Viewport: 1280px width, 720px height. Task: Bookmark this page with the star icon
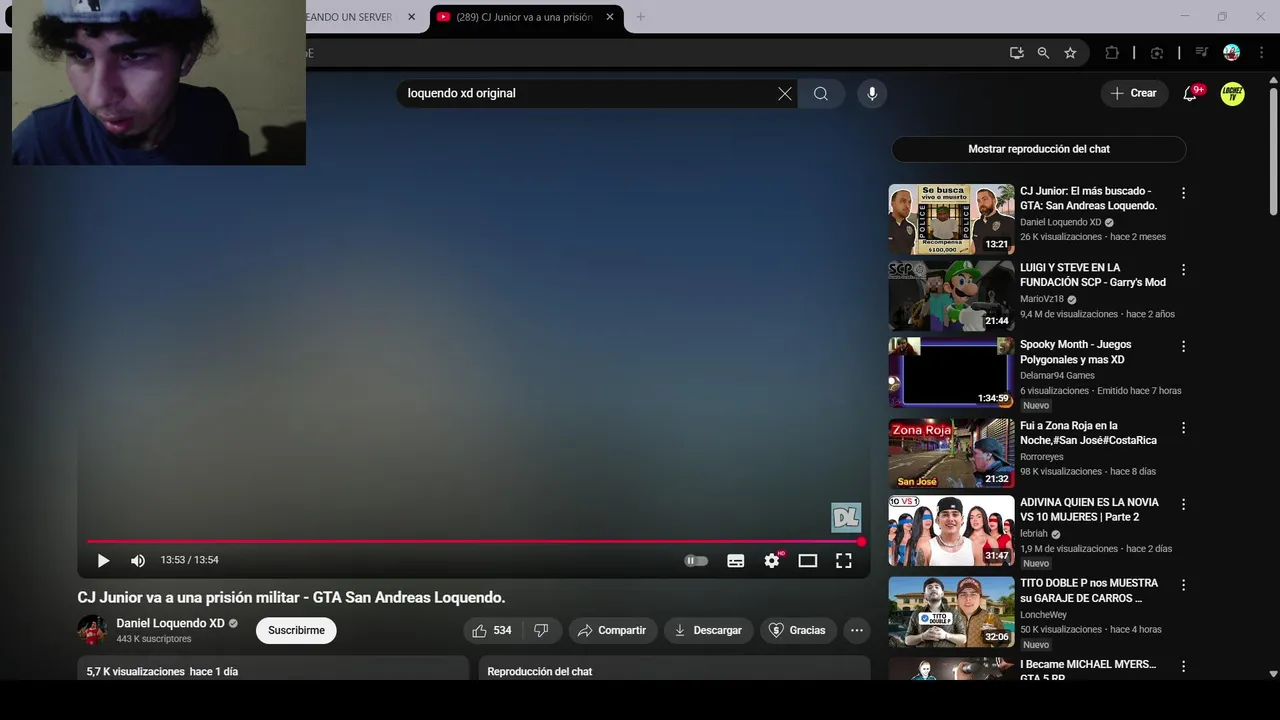pyautogui.click(x=1070, y=53)
